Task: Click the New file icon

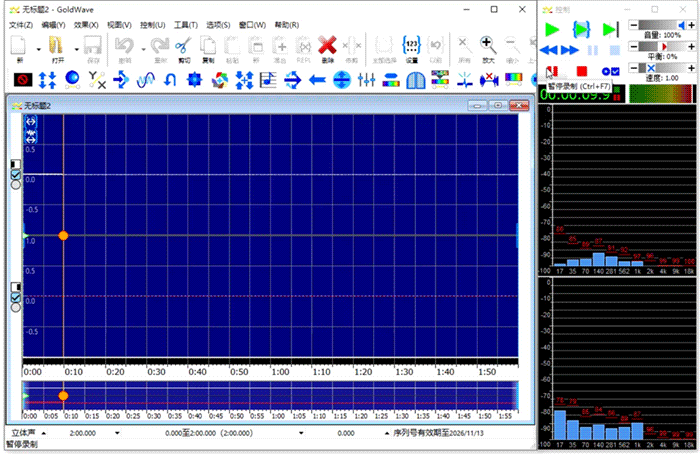Action: (x=19, y=46)
